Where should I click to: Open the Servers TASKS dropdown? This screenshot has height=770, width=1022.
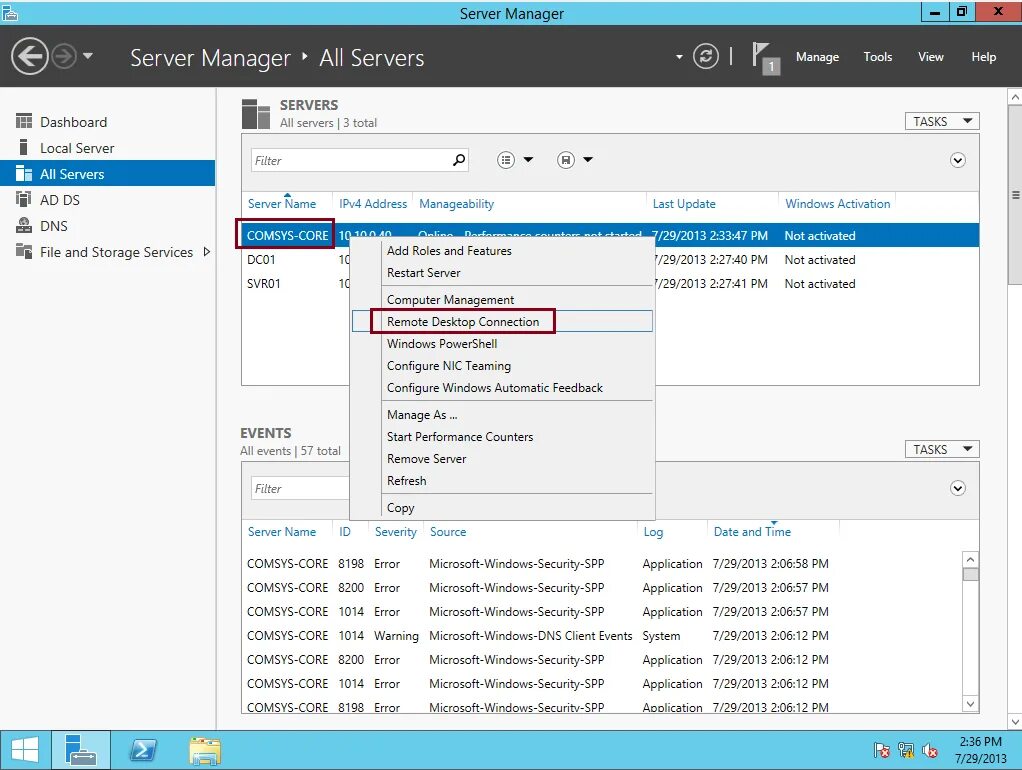[x=942, y=121]
